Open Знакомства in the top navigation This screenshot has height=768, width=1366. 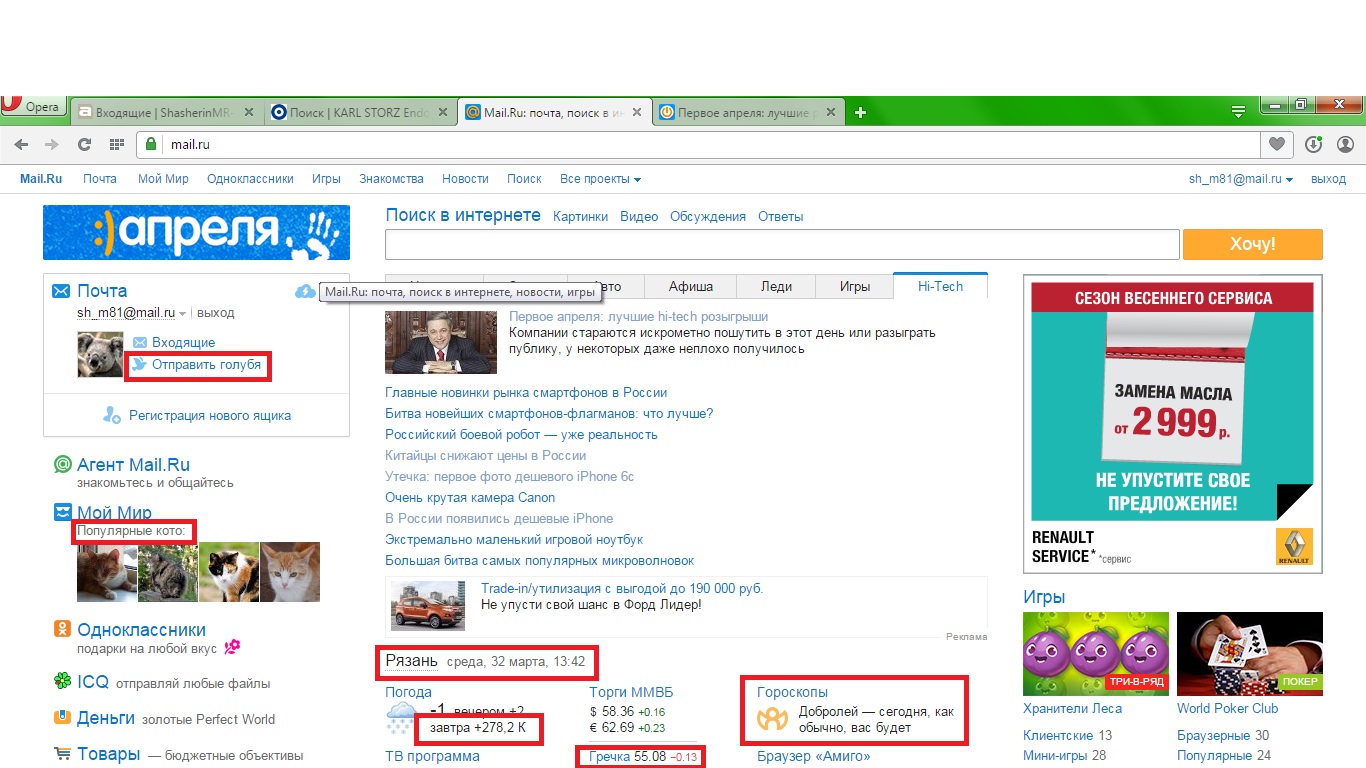click(392, 179)
